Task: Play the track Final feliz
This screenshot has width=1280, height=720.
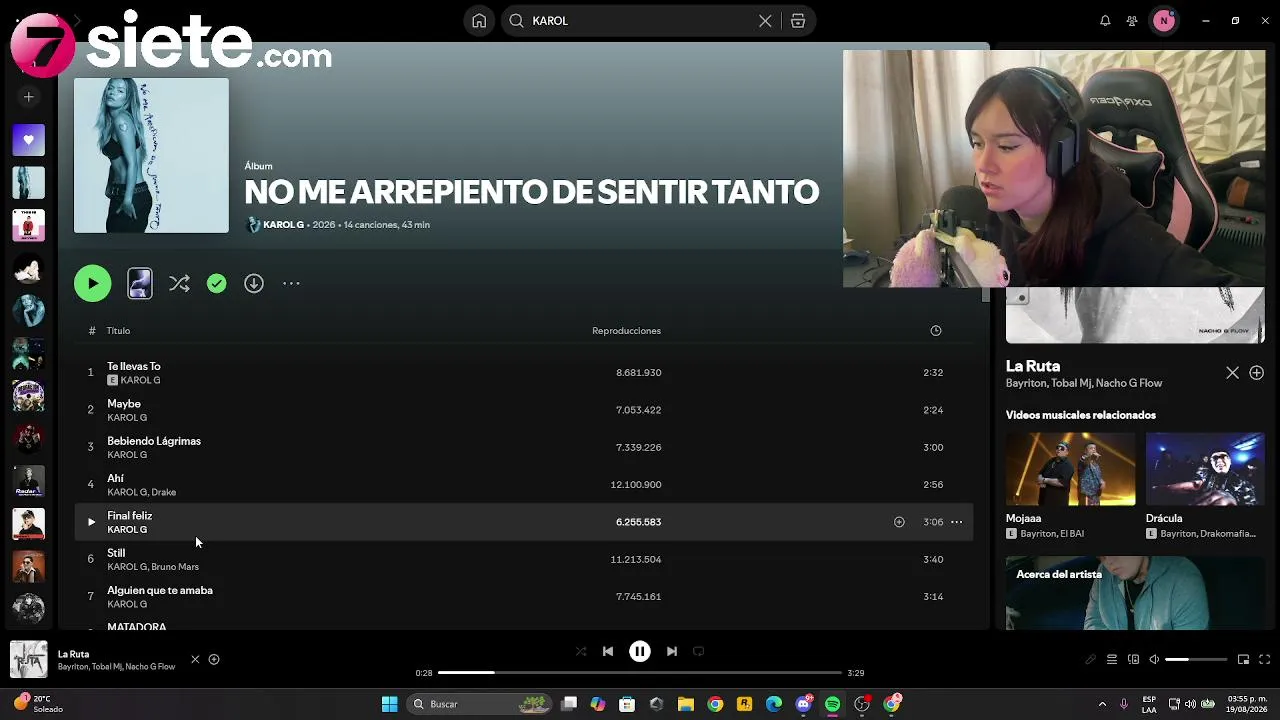Action: coord(91,522)
